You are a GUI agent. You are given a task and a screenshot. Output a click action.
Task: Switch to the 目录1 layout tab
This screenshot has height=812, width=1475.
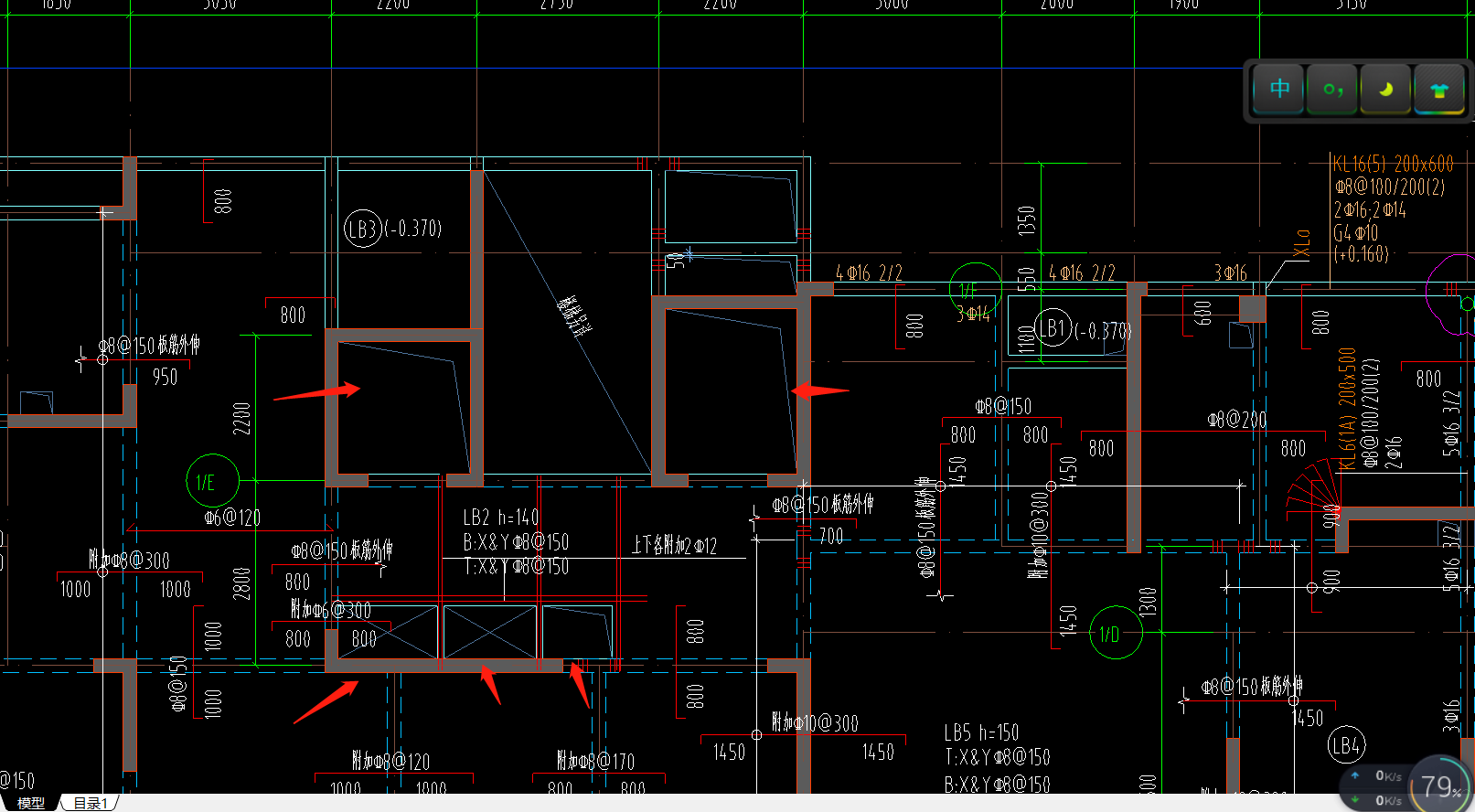click(x=91, y=803)
